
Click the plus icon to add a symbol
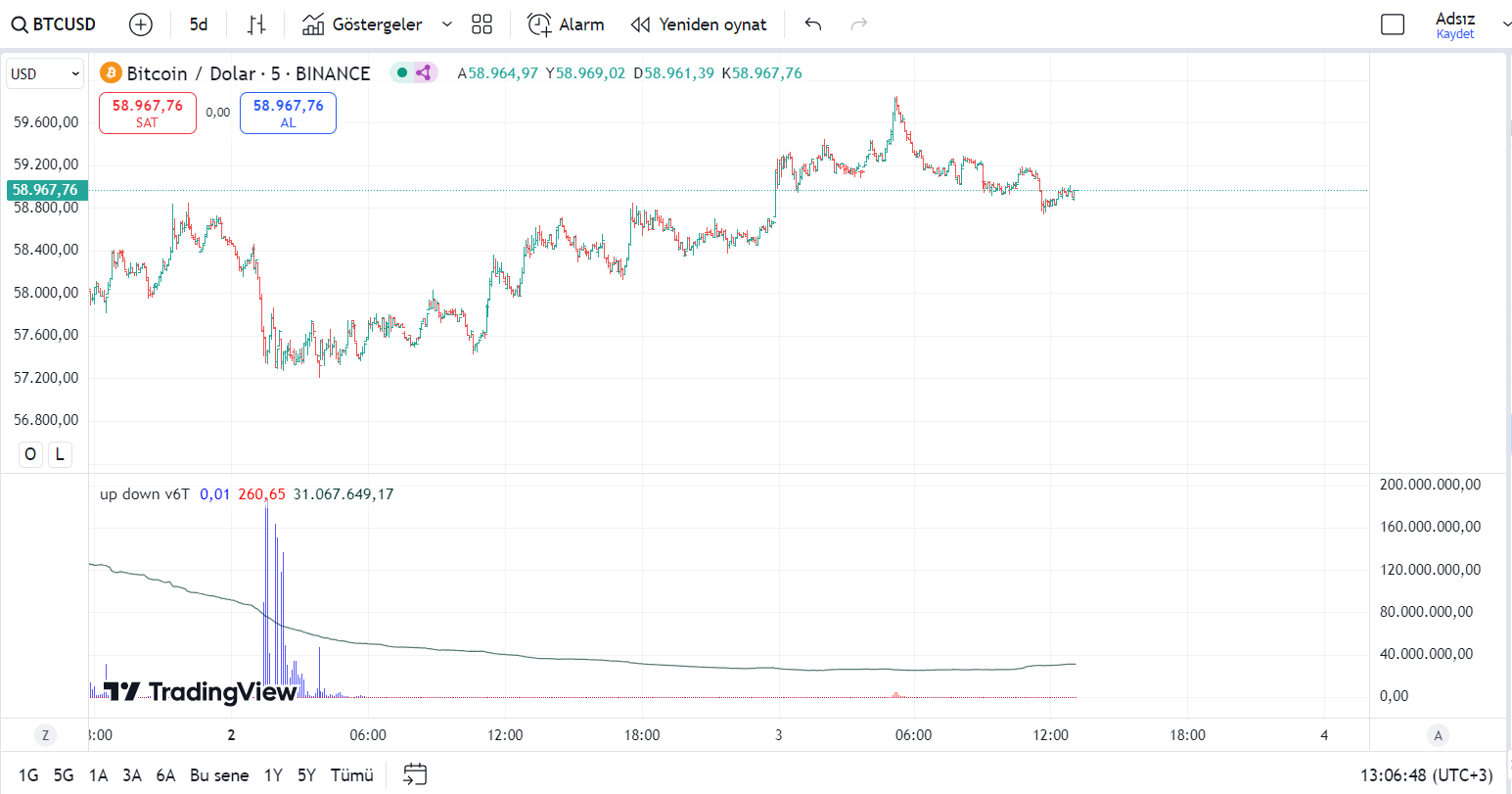point(141,24)
